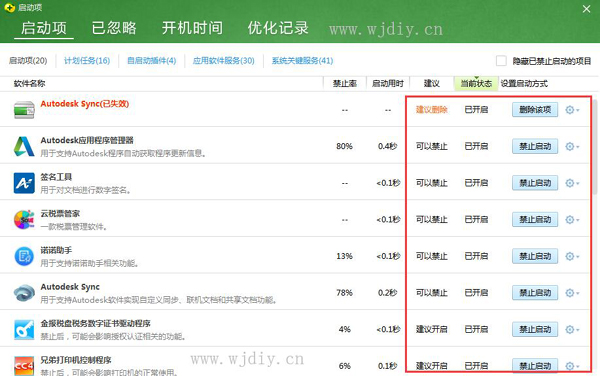
Task: Select the 签名工具 app icon
Action: 24,183
